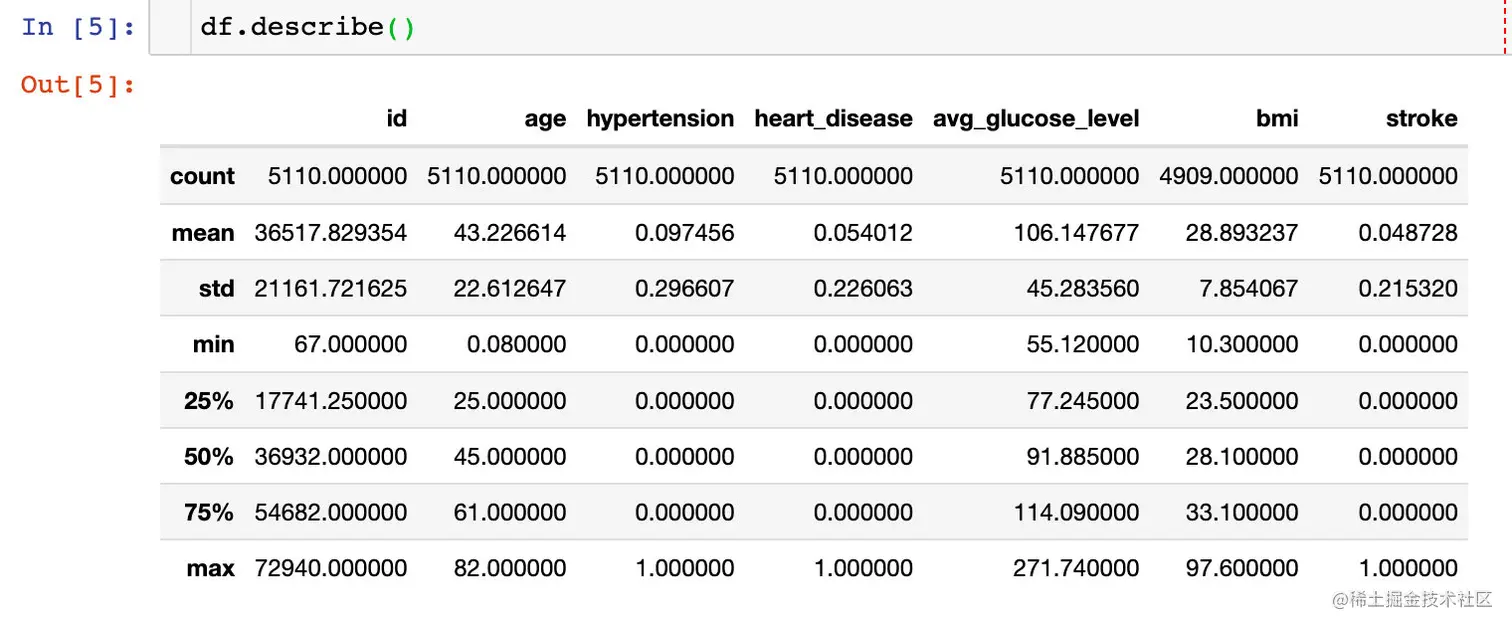Select the age column header
The height and width of the screenshot is (629, 1512).
(545, 119)
